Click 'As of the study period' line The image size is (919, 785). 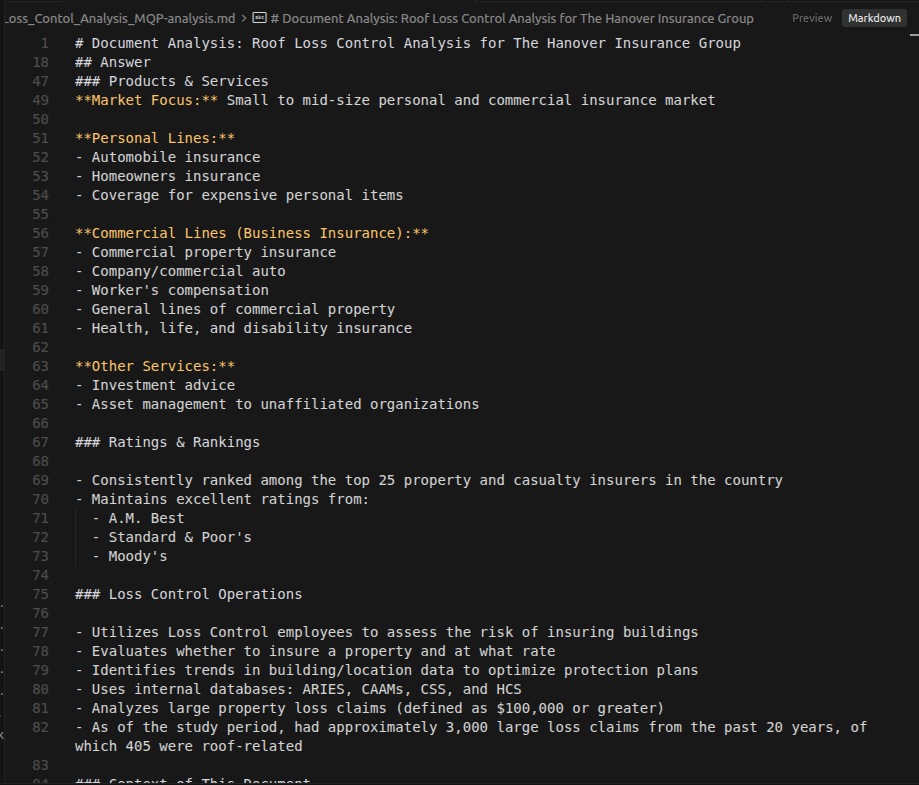coord(471,736)
